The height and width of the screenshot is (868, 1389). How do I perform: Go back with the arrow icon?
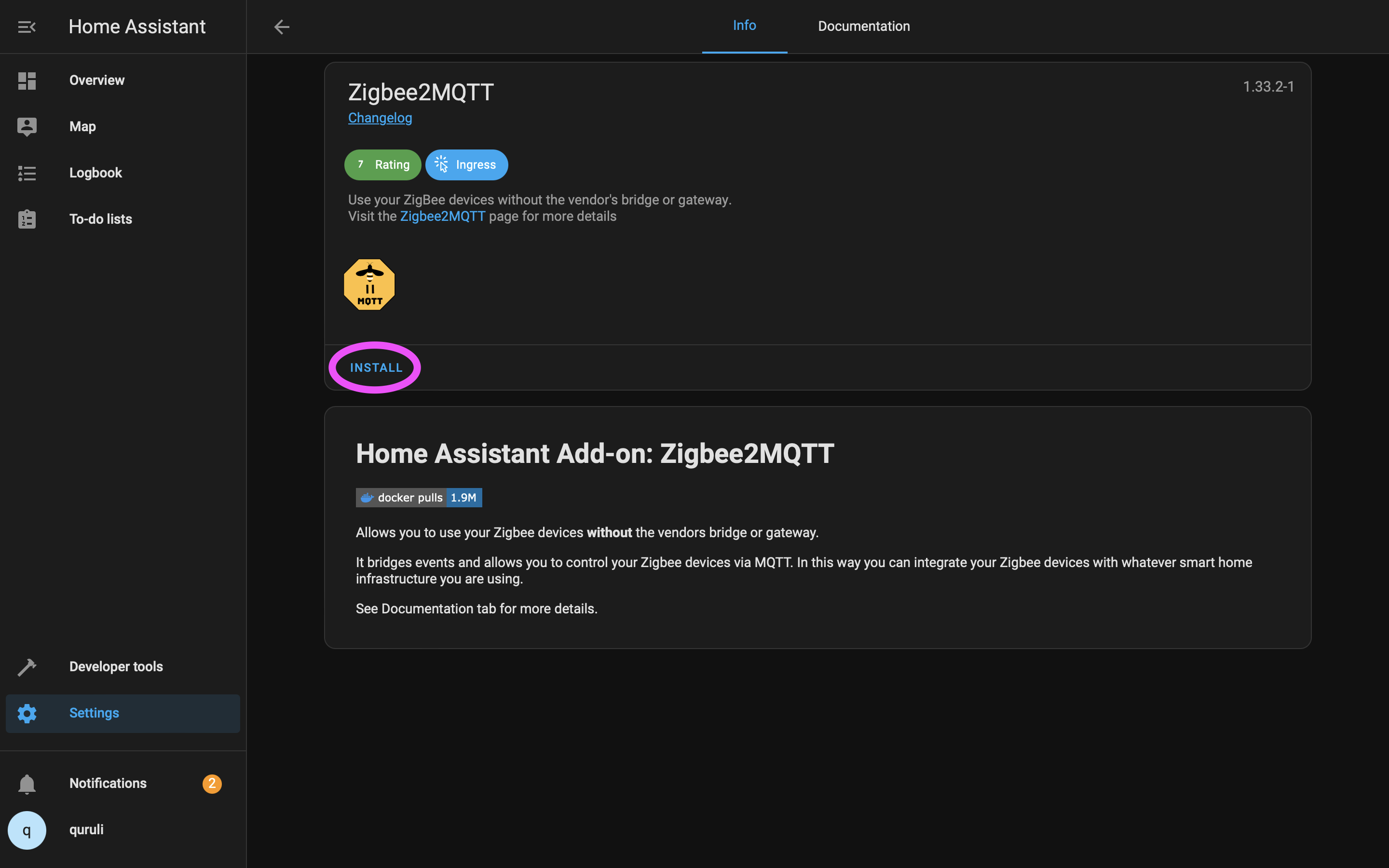click(x=281, y=27)
